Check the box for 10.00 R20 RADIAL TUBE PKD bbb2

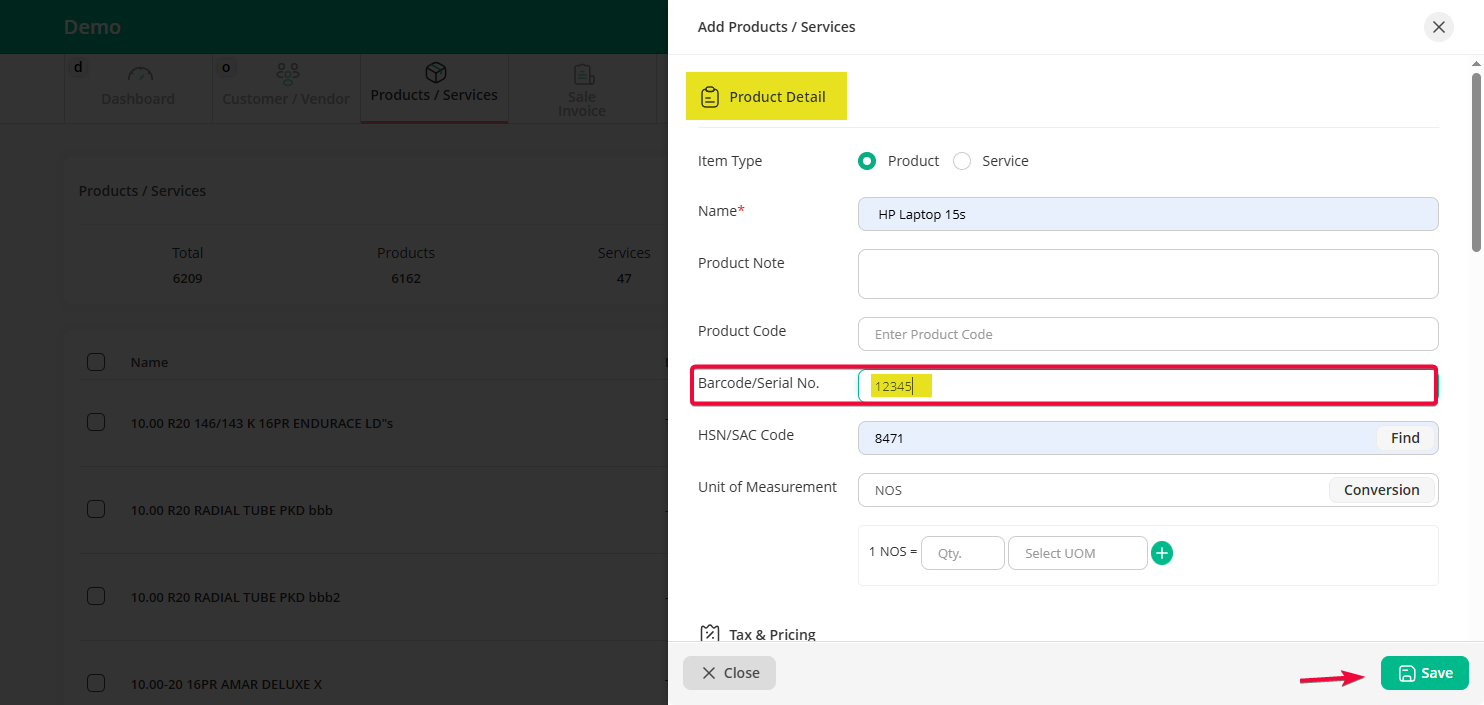click(x=96, y=597)
